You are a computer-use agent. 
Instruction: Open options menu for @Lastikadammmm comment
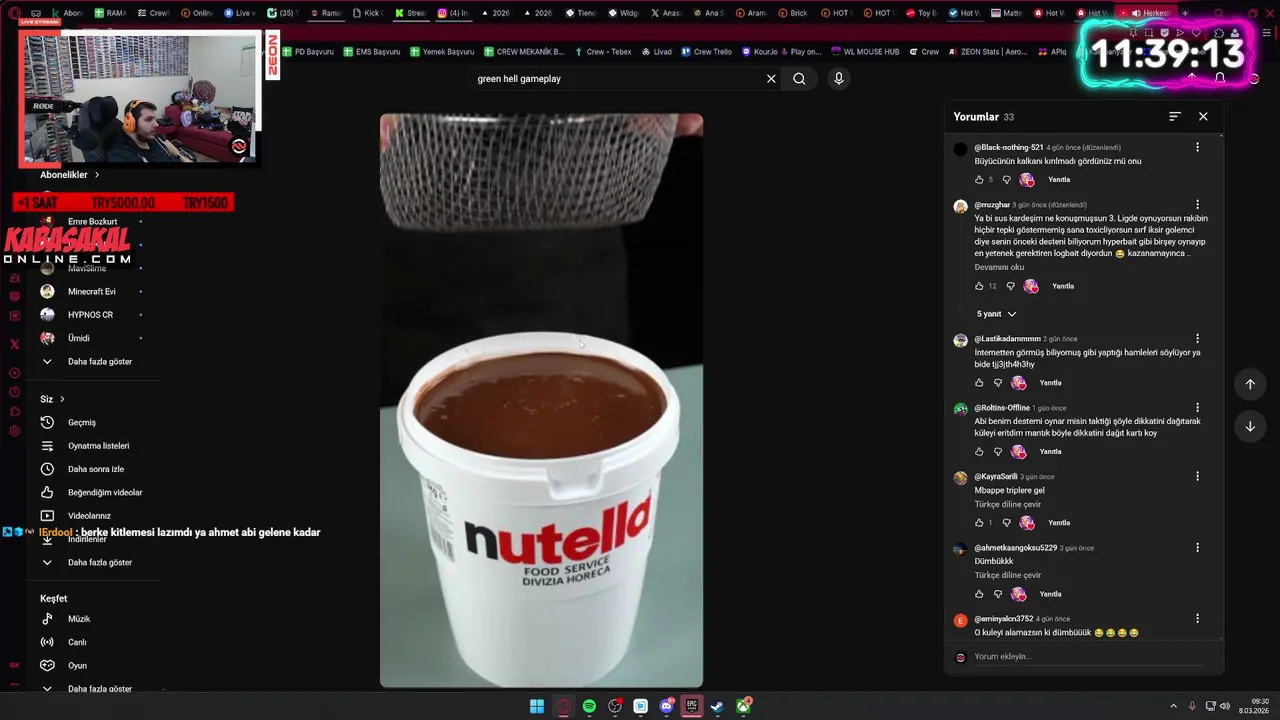click(1197, 339)
